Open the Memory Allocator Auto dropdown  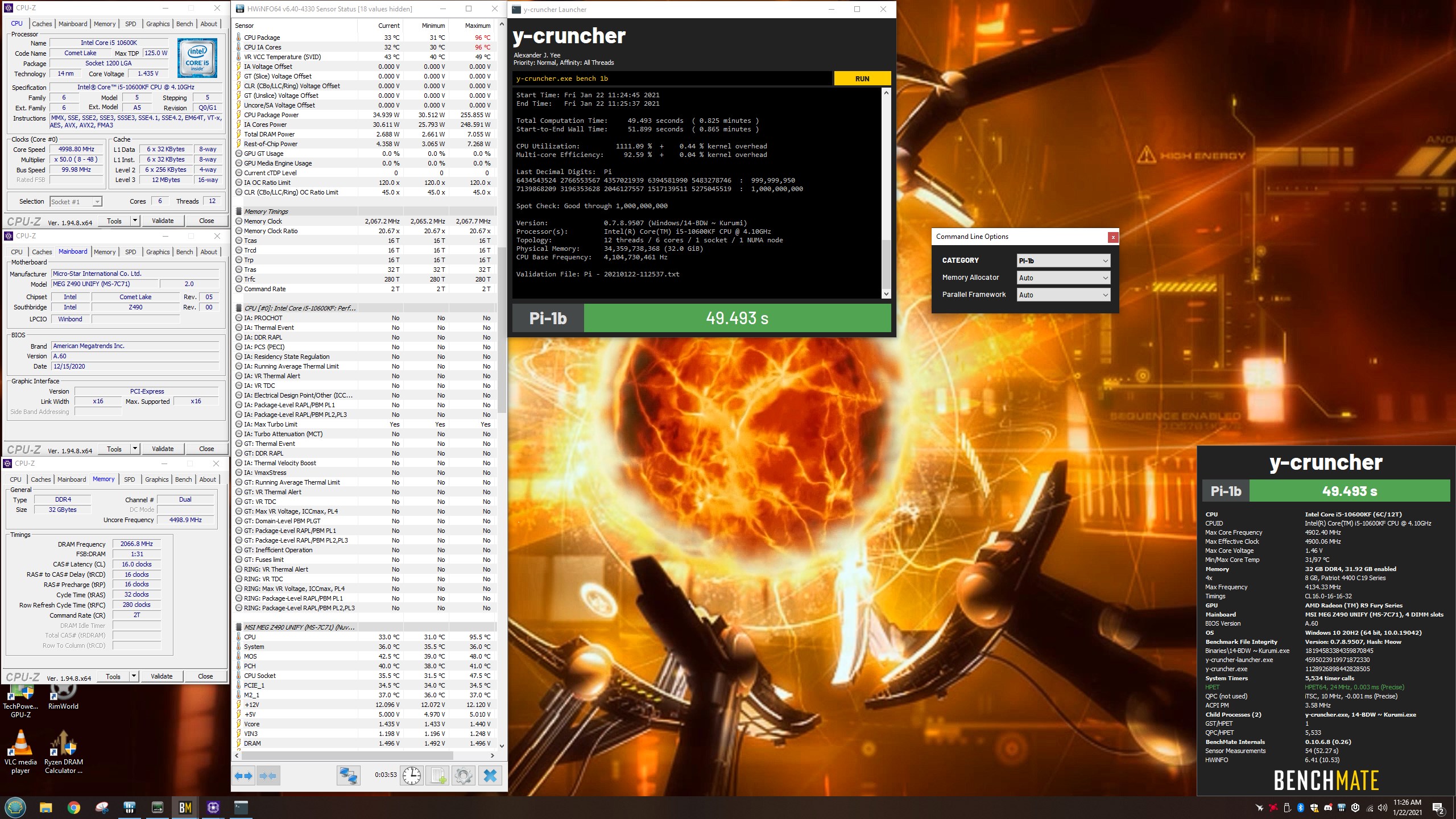tap(1063, 278)
